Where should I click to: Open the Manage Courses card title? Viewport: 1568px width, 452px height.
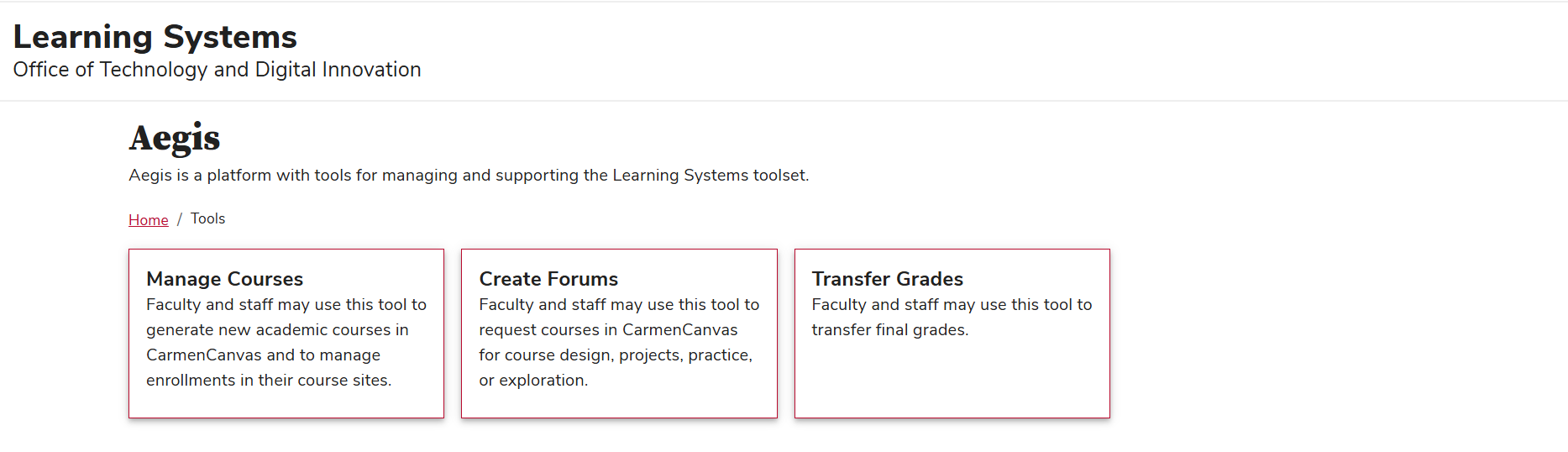click(224, 279)
